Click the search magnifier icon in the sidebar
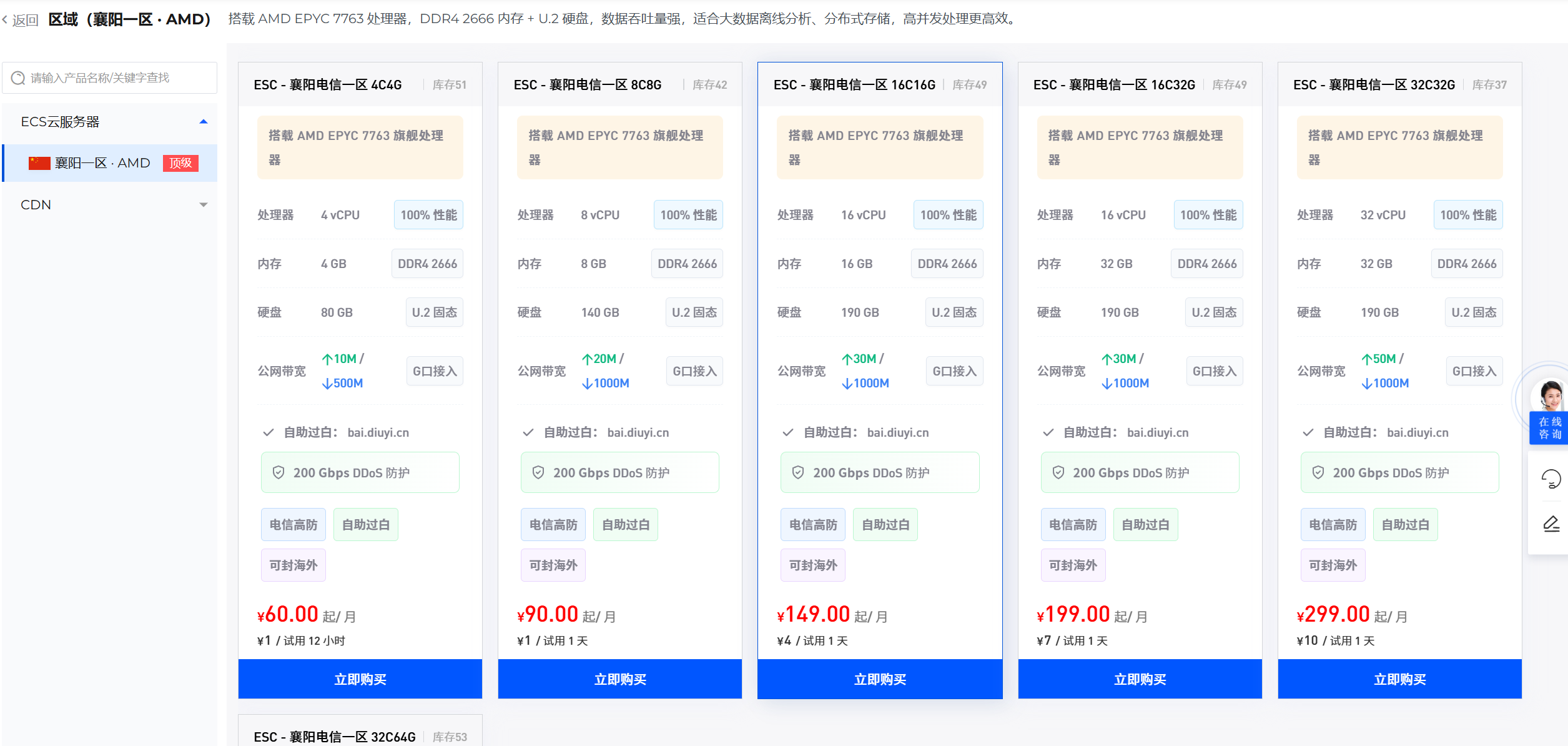The height and width of the screenshot is (746, 1568). (x=17, y=77)
